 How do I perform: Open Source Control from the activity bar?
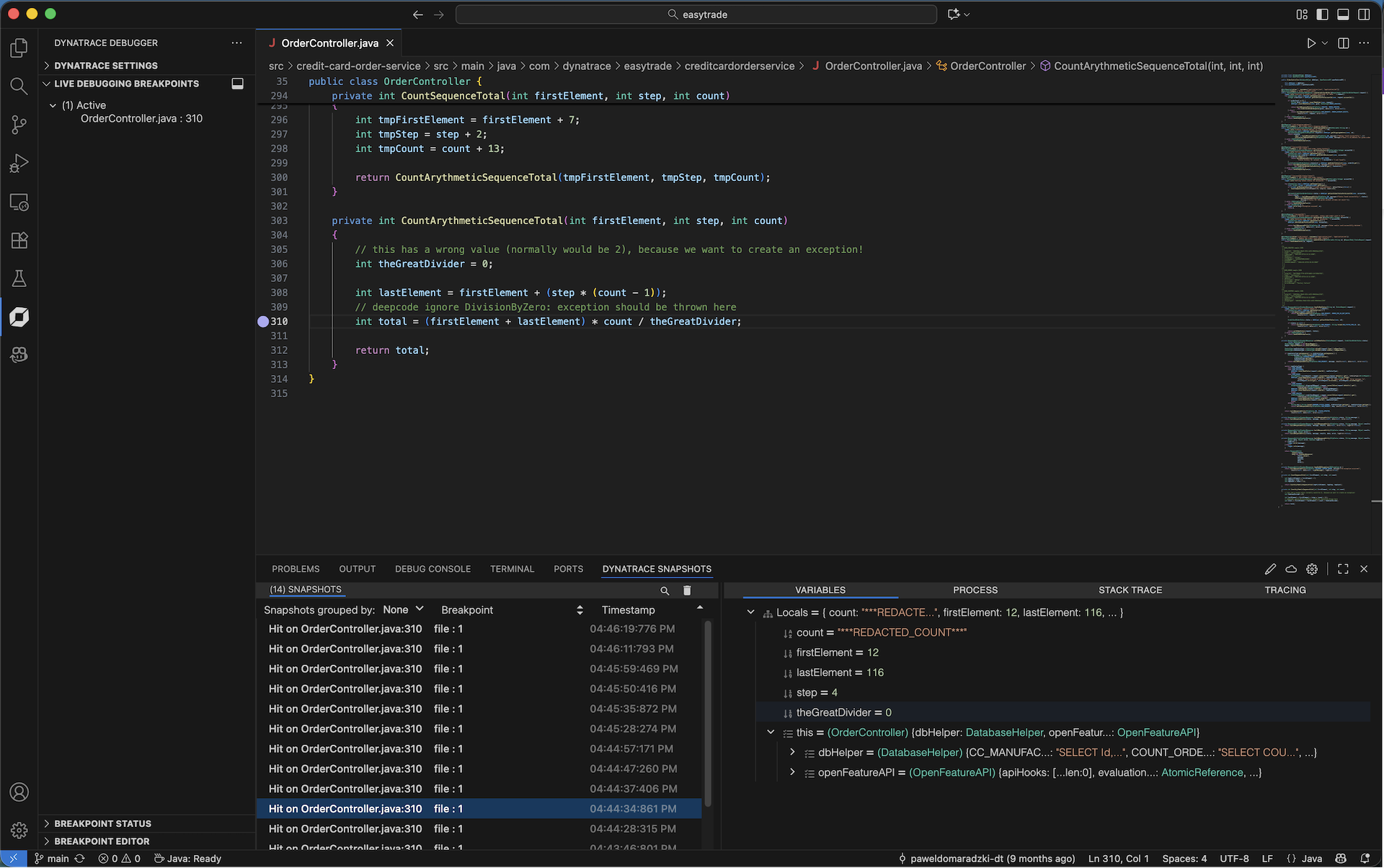click(x=19, y=124)
